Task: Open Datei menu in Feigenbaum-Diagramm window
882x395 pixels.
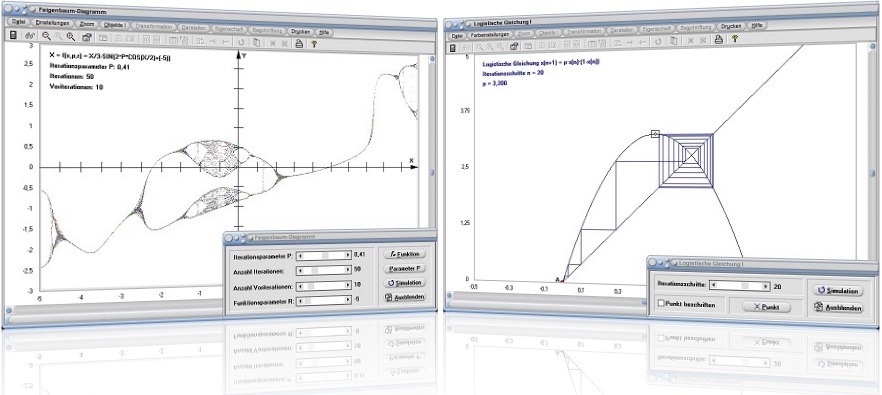Action: click(x=19, y=23)
